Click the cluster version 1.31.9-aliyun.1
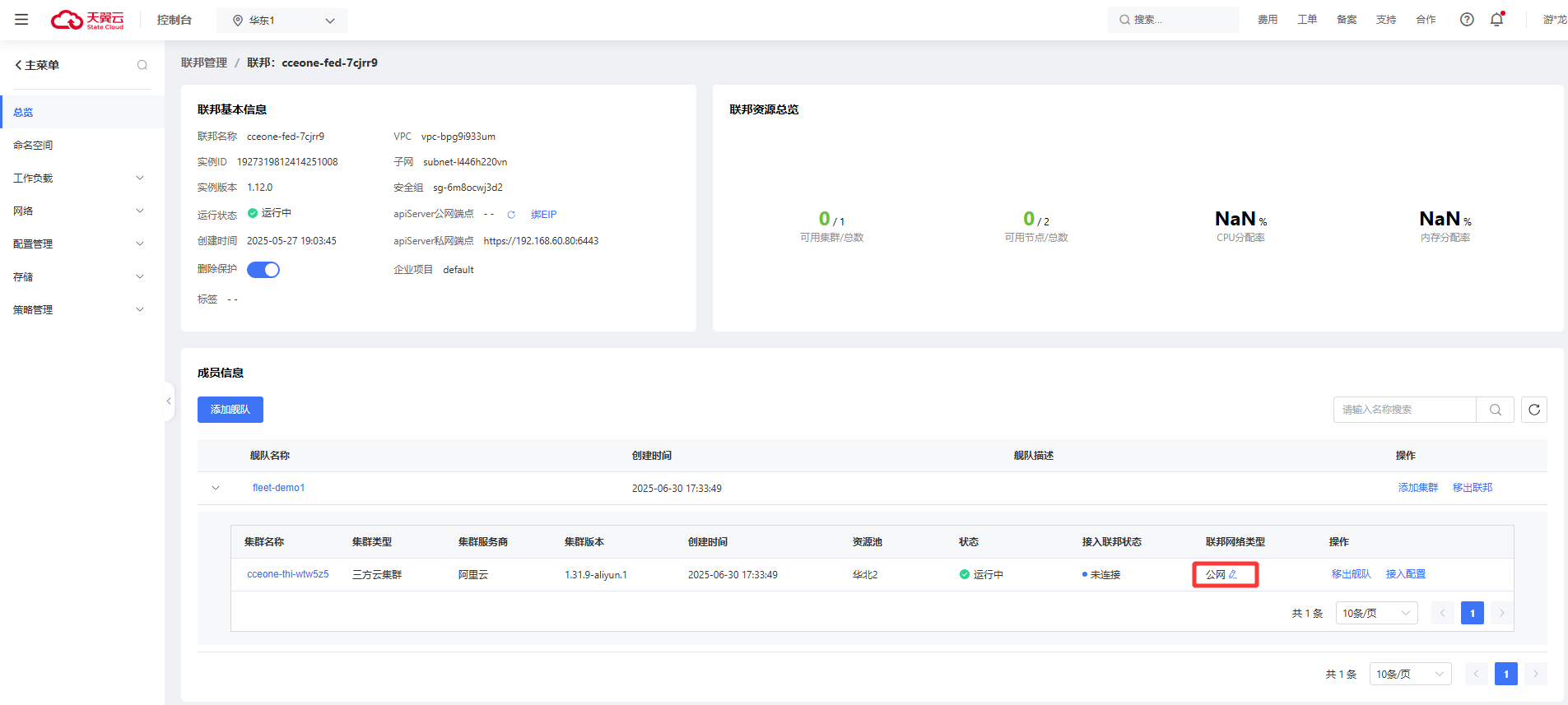Screen dimensions: 1568x705 tap(596, 575)
